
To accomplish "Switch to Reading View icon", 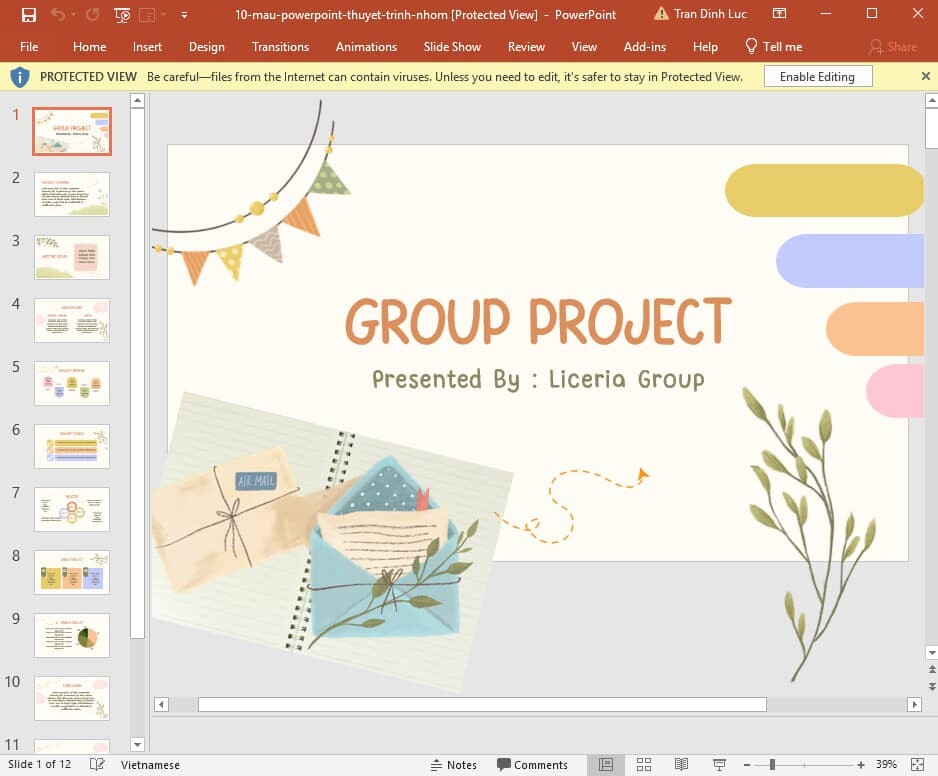I will (681, 764).
